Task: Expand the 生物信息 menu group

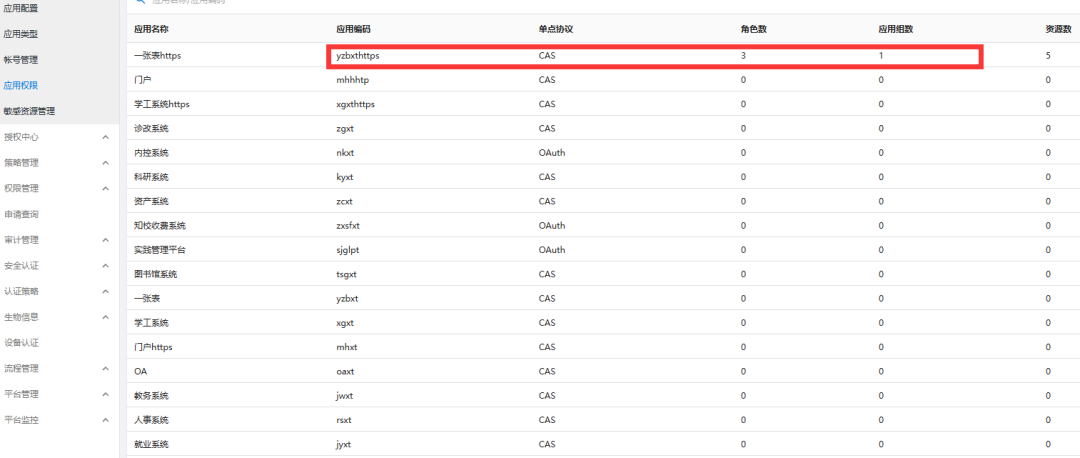Action: [105, 318]
